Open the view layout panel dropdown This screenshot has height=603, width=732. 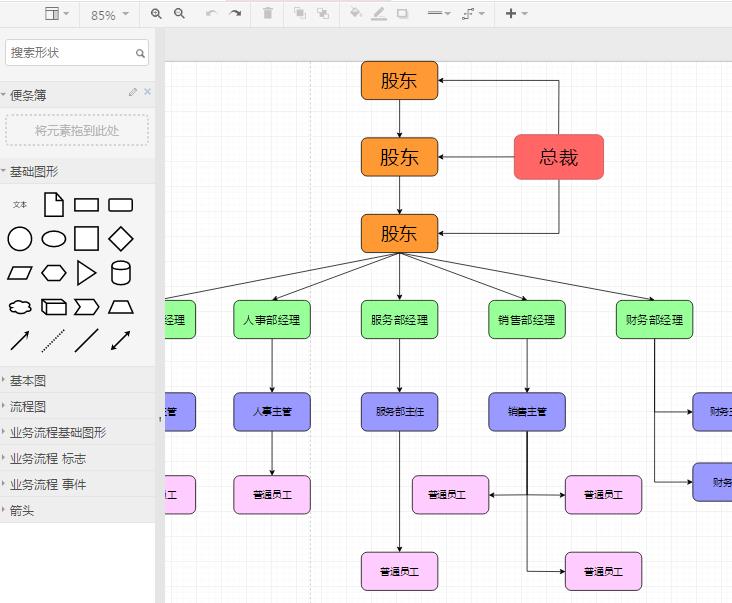[56, 14]
